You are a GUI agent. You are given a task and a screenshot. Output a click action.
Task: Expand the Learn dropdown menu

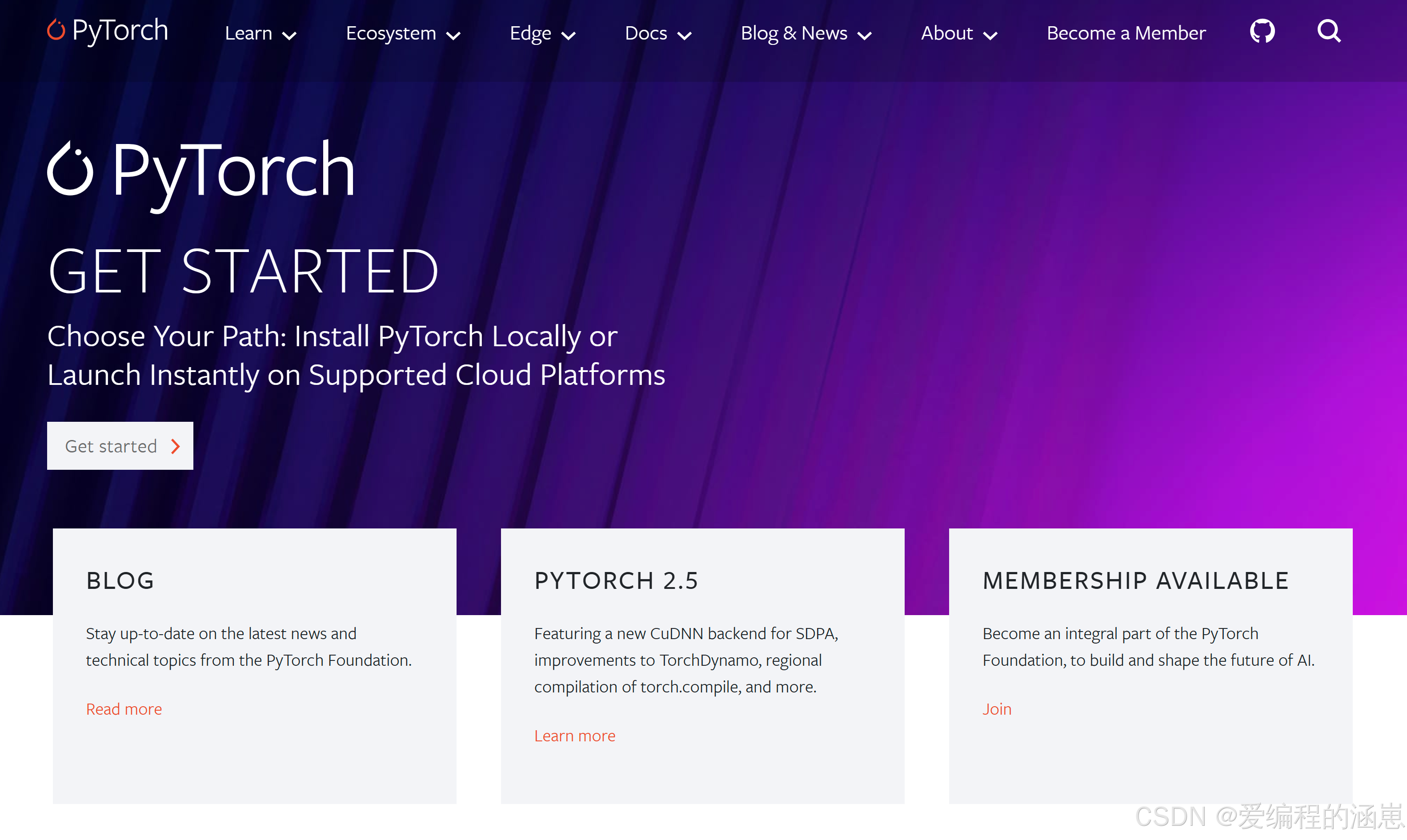[x=261, y=33]
